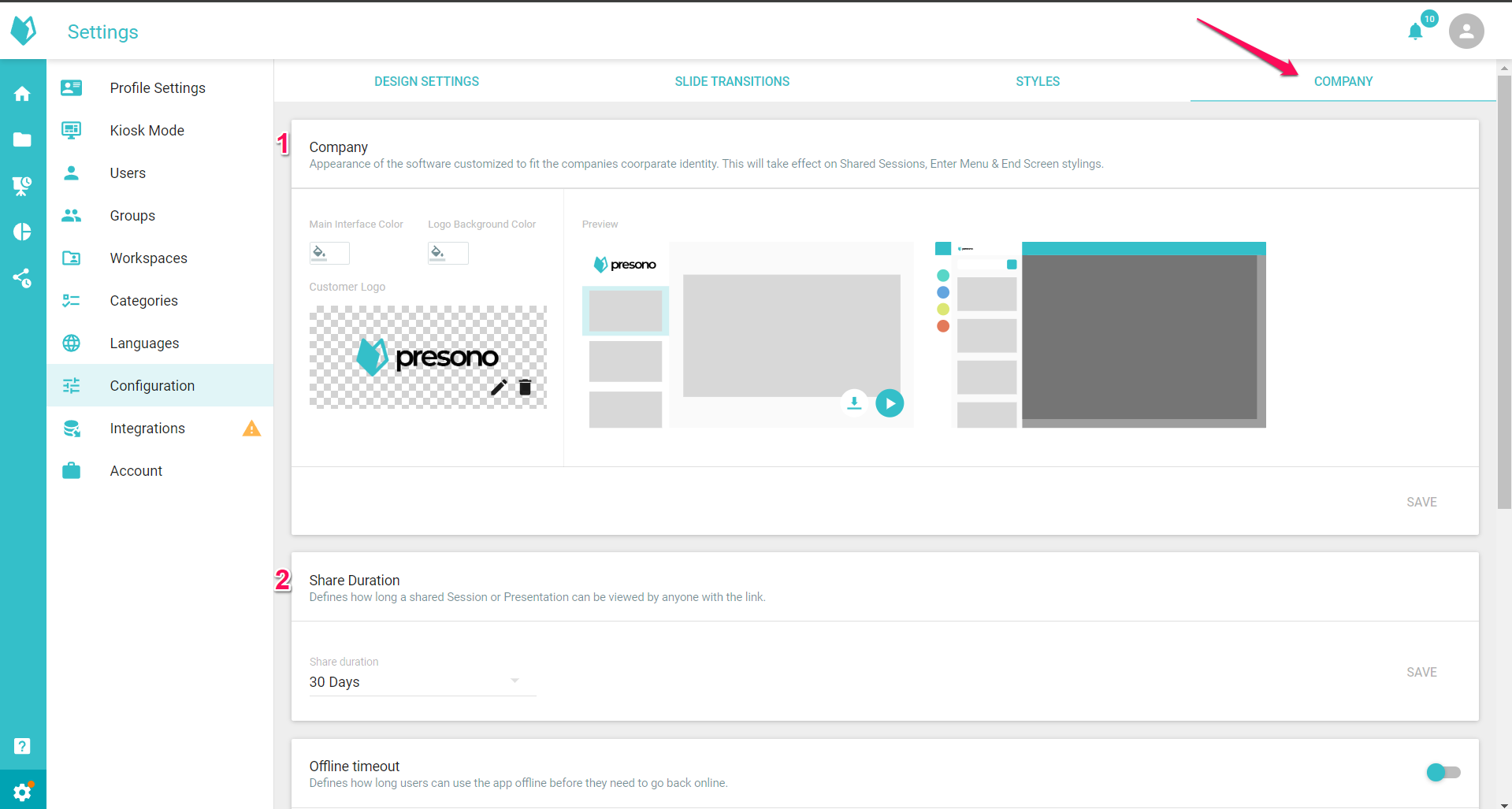Click the blue color dot in the preview
The height and width of the screenshot is (809, 1512).
pyautogui.click(x=943, y=292)
